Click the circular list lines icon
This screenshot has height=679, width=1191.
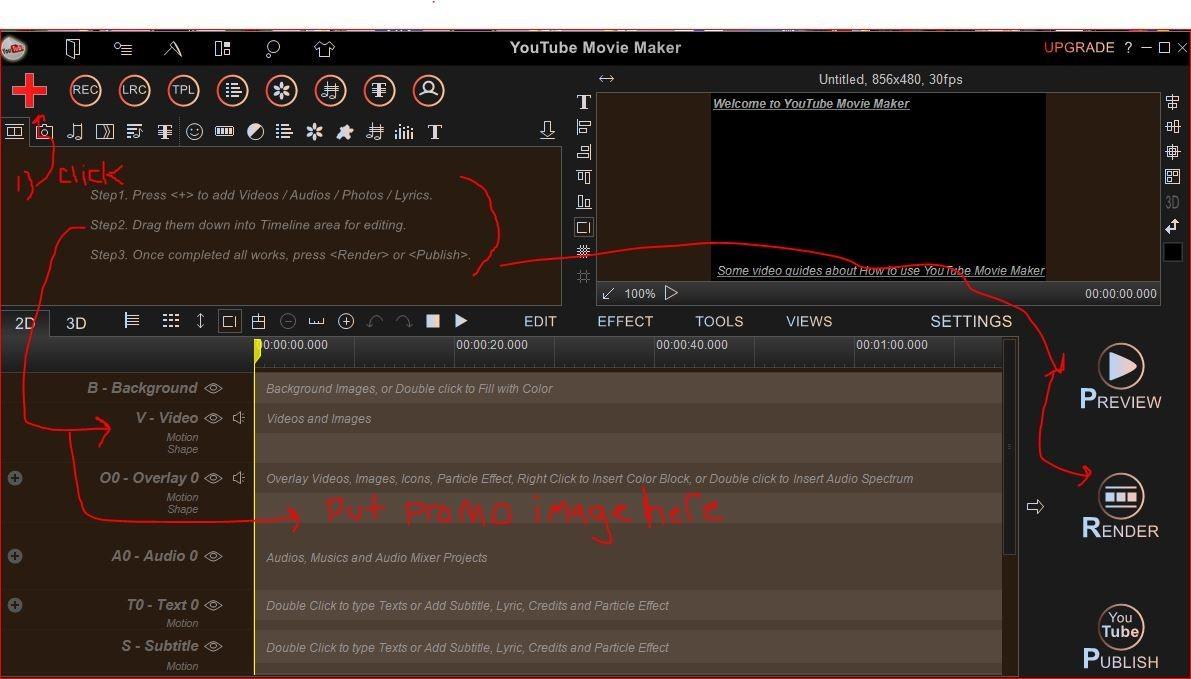click(232, 91)
